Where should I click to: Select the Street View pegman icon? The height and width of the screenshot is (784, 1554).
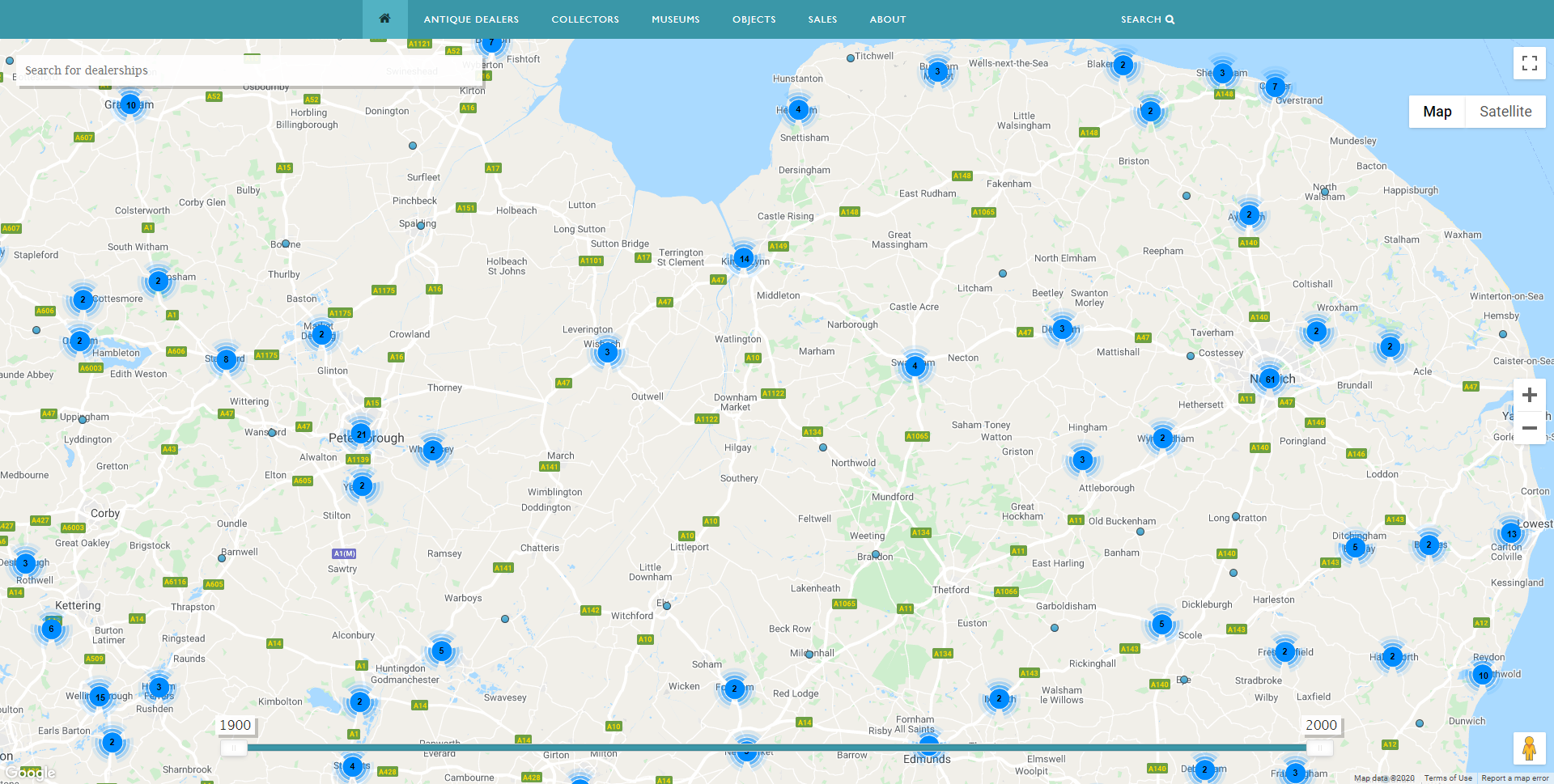point(1529,748)
